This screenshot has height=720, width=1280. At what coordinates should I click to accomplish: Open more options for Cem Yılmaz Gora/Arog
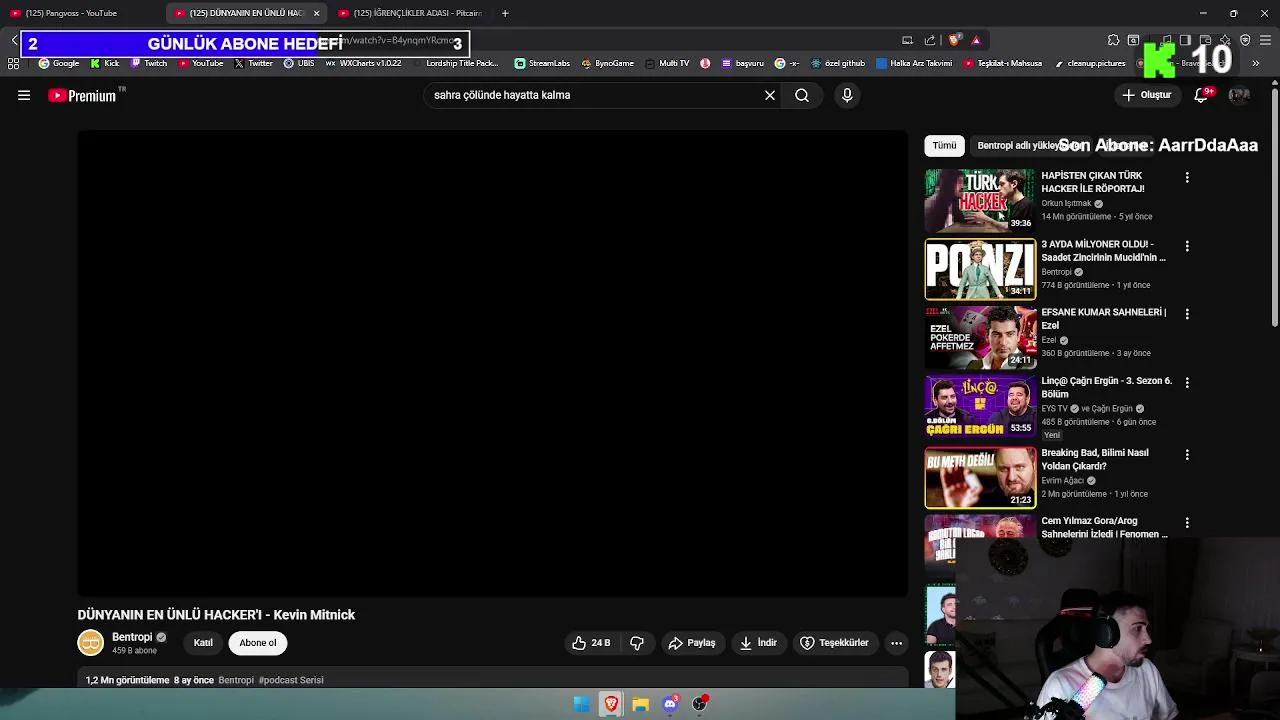[1187, 522]
